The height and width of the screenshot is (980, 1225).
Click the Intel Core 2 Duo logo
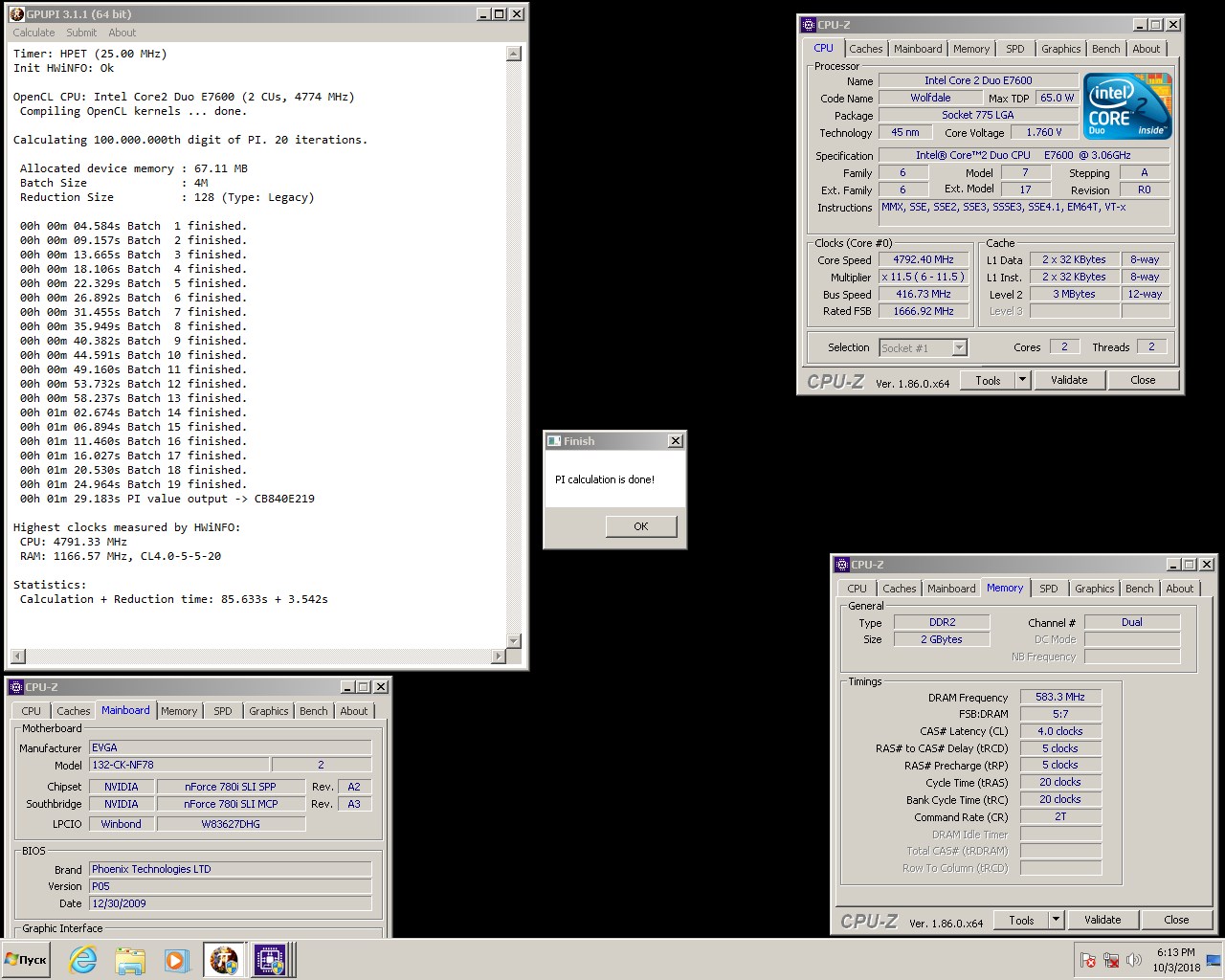click(1127, 106)
